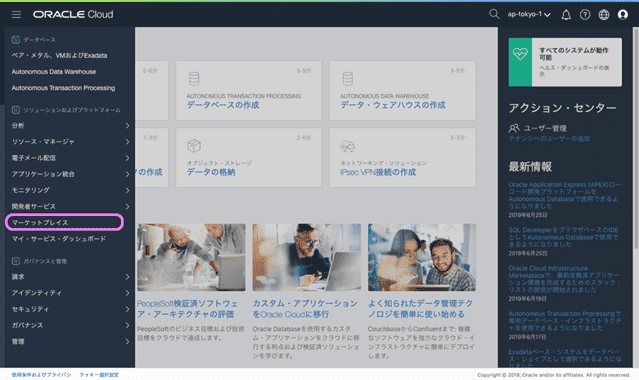This screenshot has width=639, height=380.
Task: Open the Oracle Cloud Infrastructure Marketplace news link
Action: tap(564, 279)
